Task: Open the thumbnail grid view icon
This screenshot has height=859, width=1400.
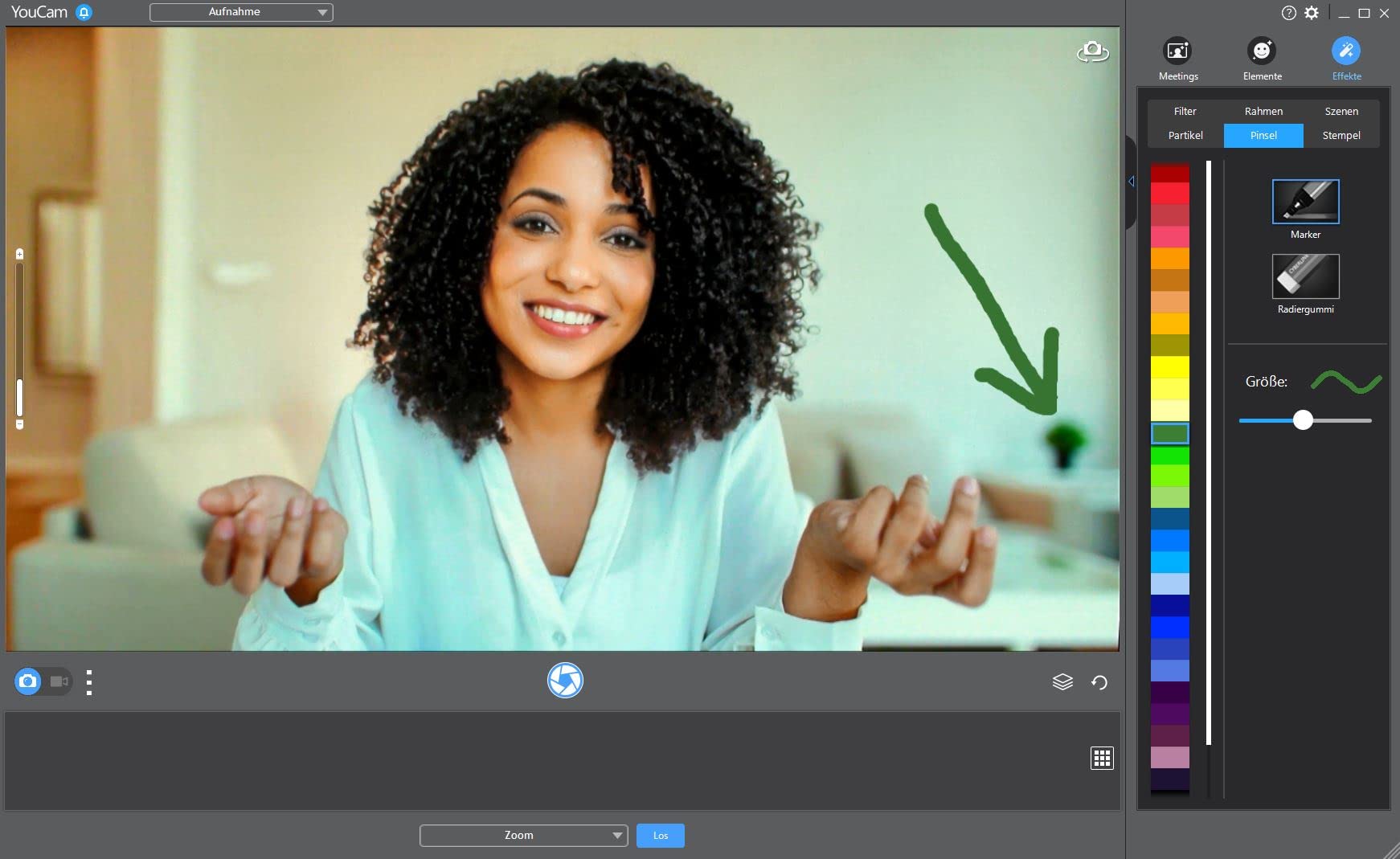Action: 1102,758
